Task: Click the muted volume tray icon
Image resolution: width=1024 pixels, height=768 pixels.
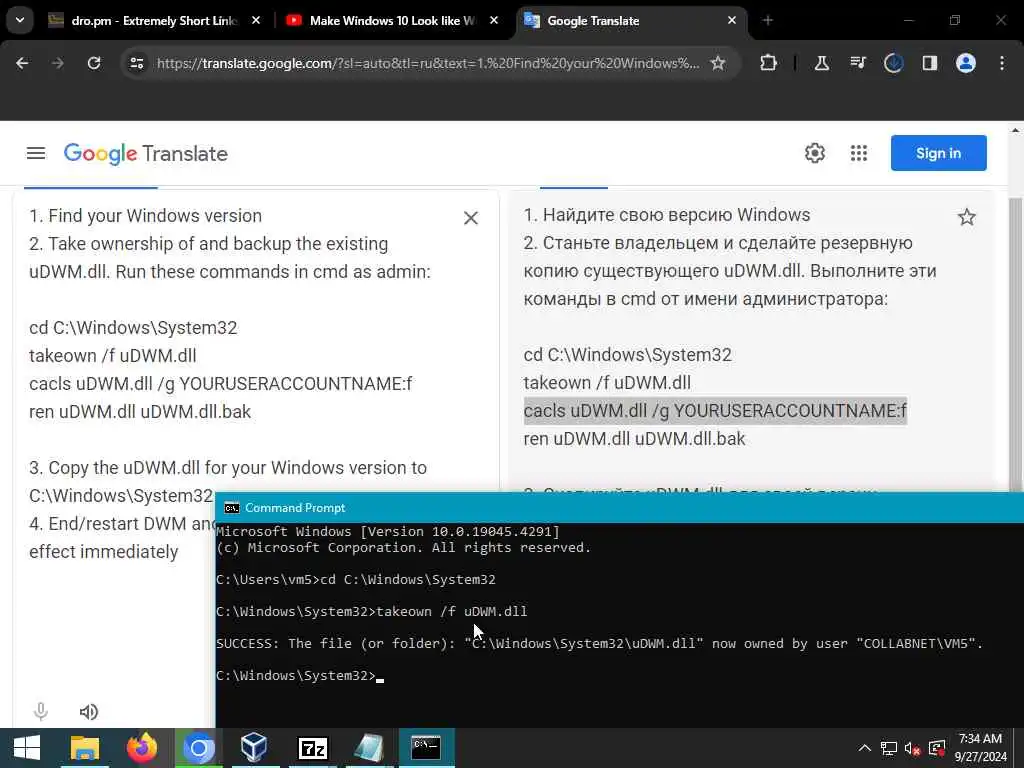Action: [912, 748]
